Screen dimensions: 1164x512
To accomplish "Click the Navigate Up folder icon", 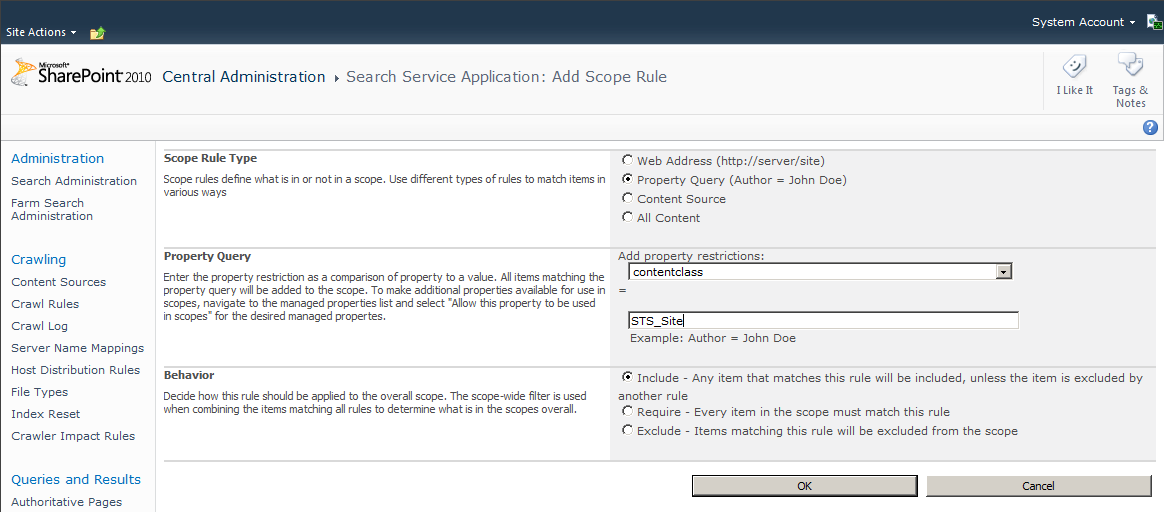I will click(98, 33).
